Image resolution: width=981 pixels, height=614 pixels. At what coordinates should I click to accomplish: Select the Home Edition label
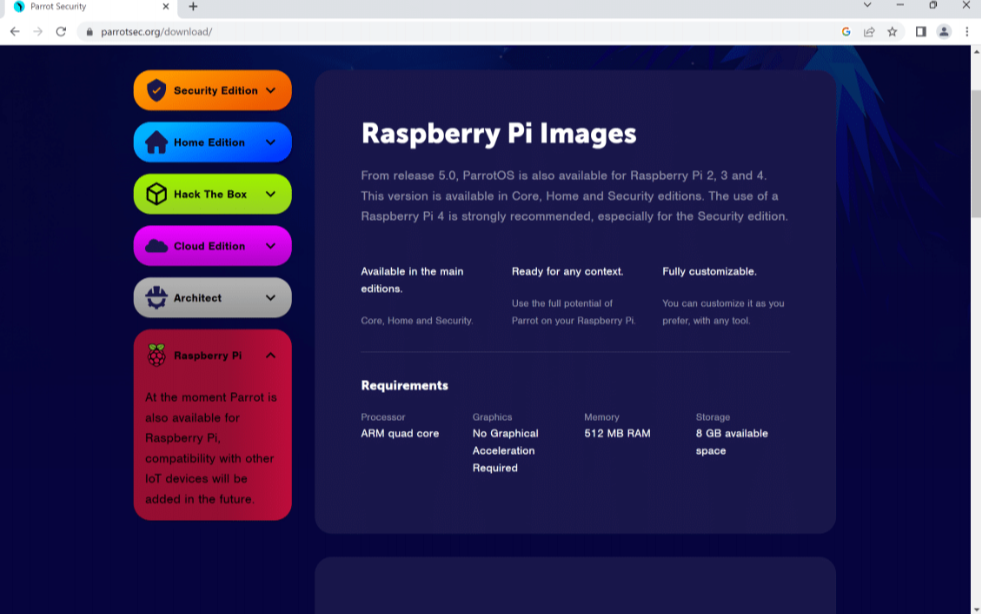click(x=209, y=142)
